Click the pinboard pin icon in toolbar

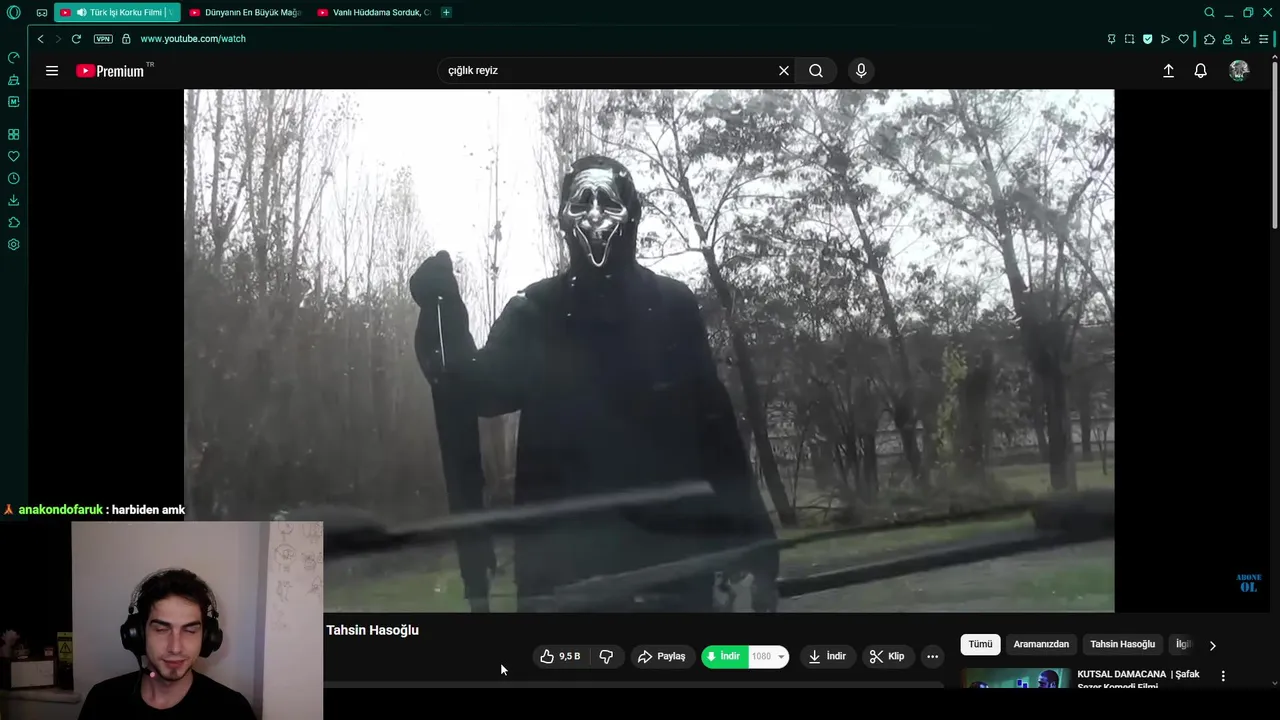tap(1111, 39)
